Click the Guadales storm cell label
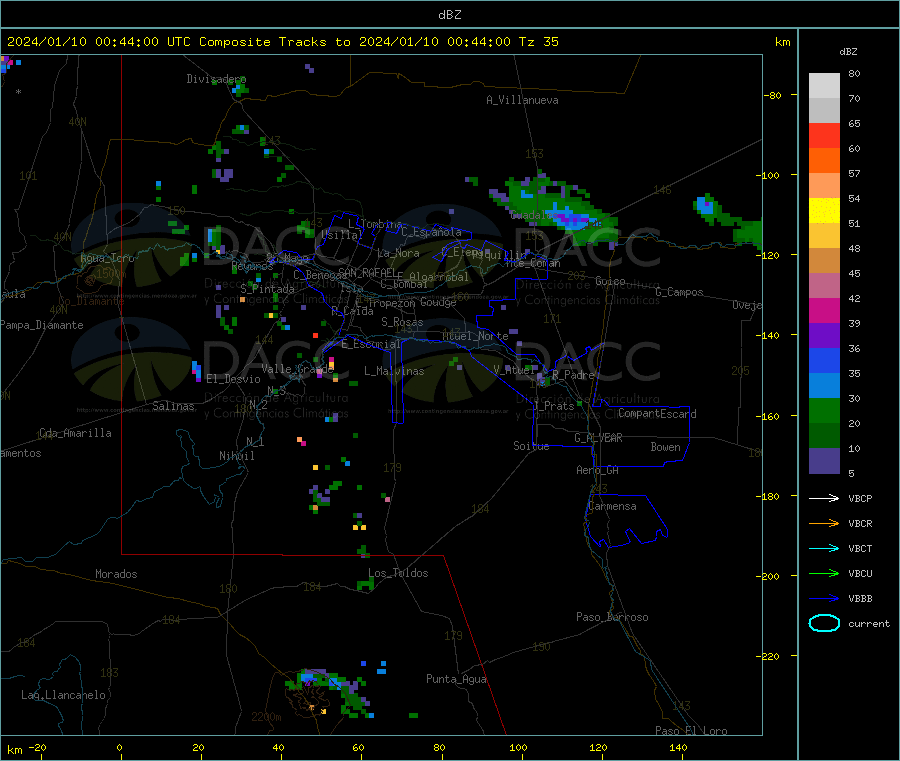 coord(532,215)
